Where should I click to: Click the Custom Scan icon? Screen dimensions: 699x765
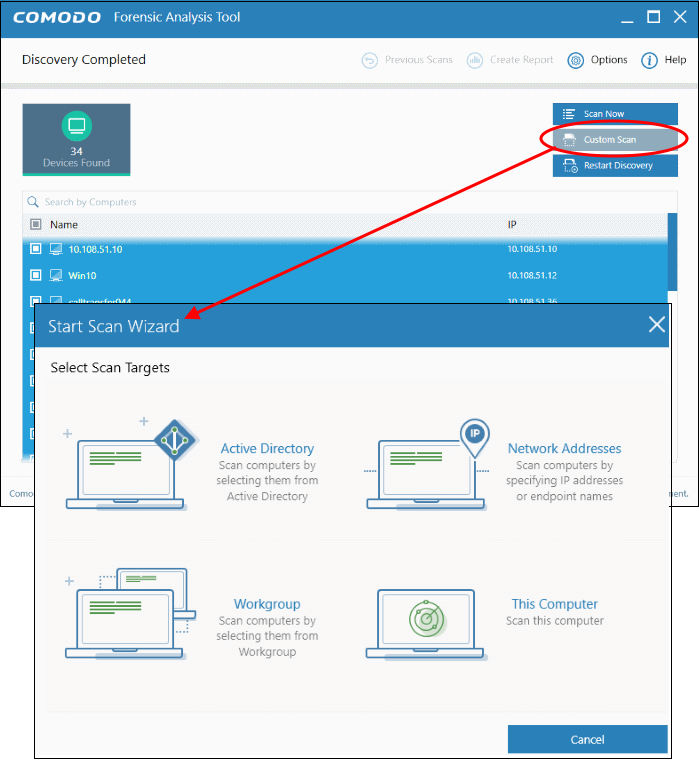click(x=569, y=140)
